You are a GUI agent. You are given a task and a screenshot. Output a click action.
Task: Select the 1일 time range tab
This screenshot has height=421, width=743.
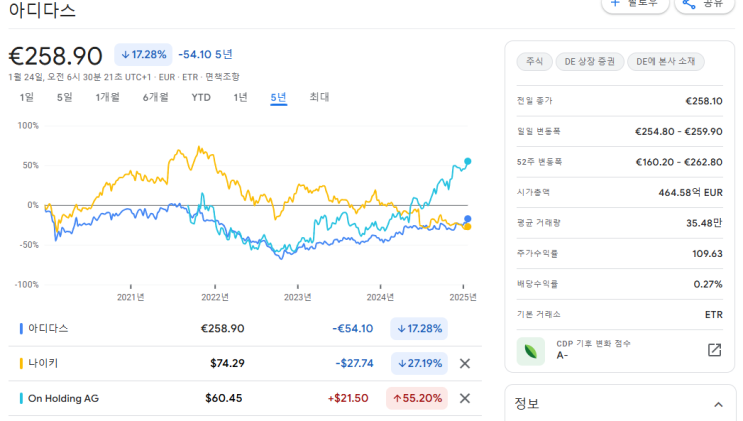coord(27,97)
